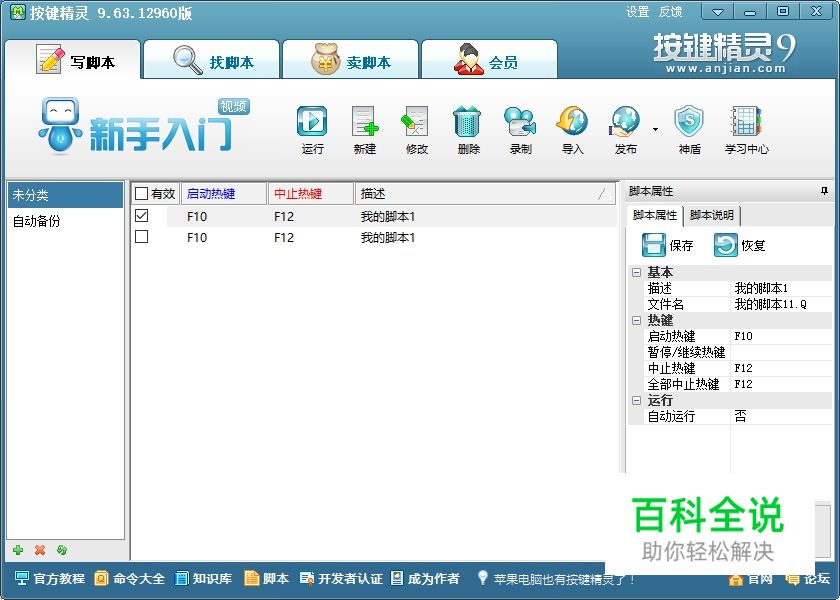The image size is (840, 600).
Task: Click the 保存 save button
Action: (668, 245)
